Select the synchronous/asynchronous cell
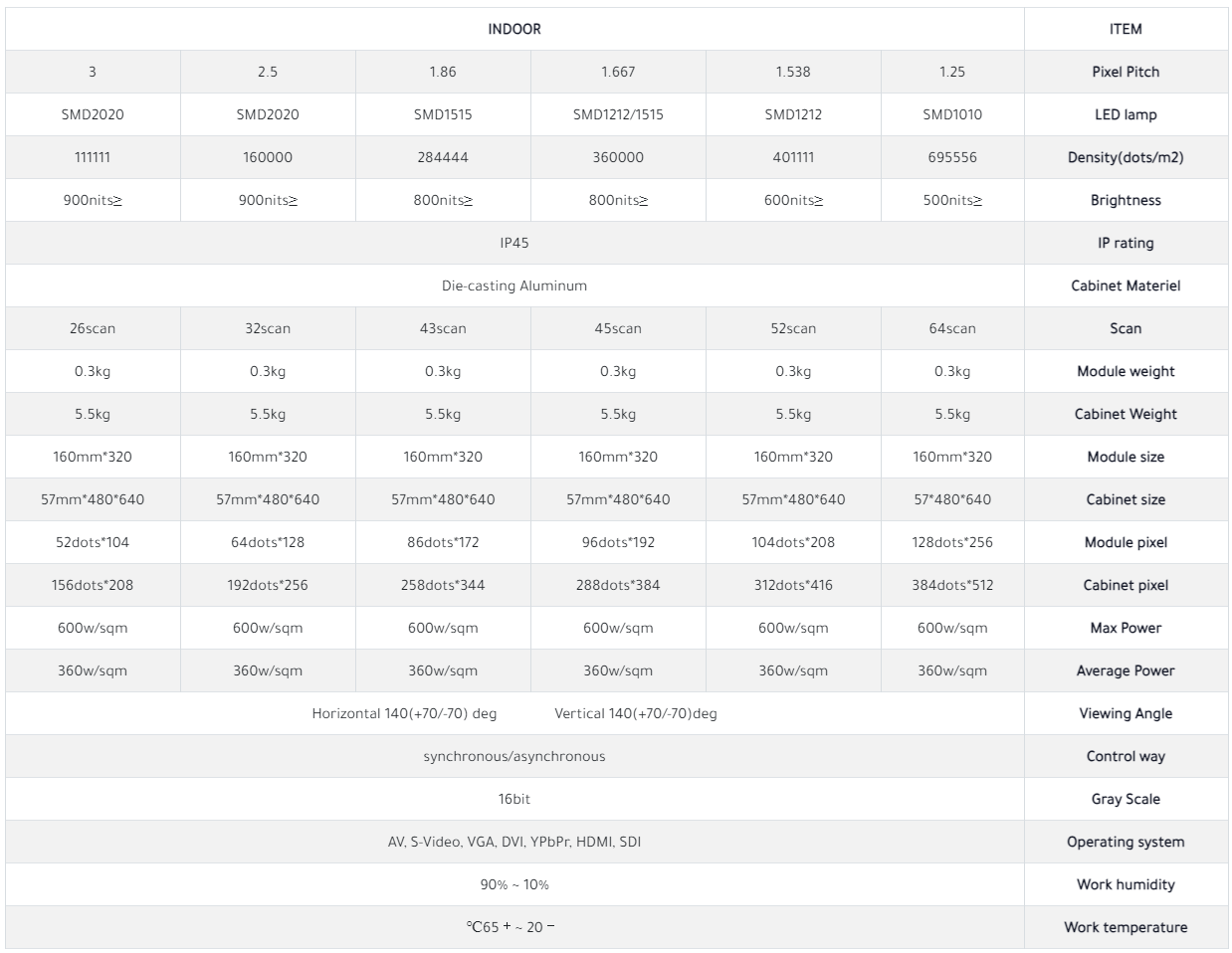This screenshot has height=953, width=1232. pyautogui.click(x=514, y=756)
